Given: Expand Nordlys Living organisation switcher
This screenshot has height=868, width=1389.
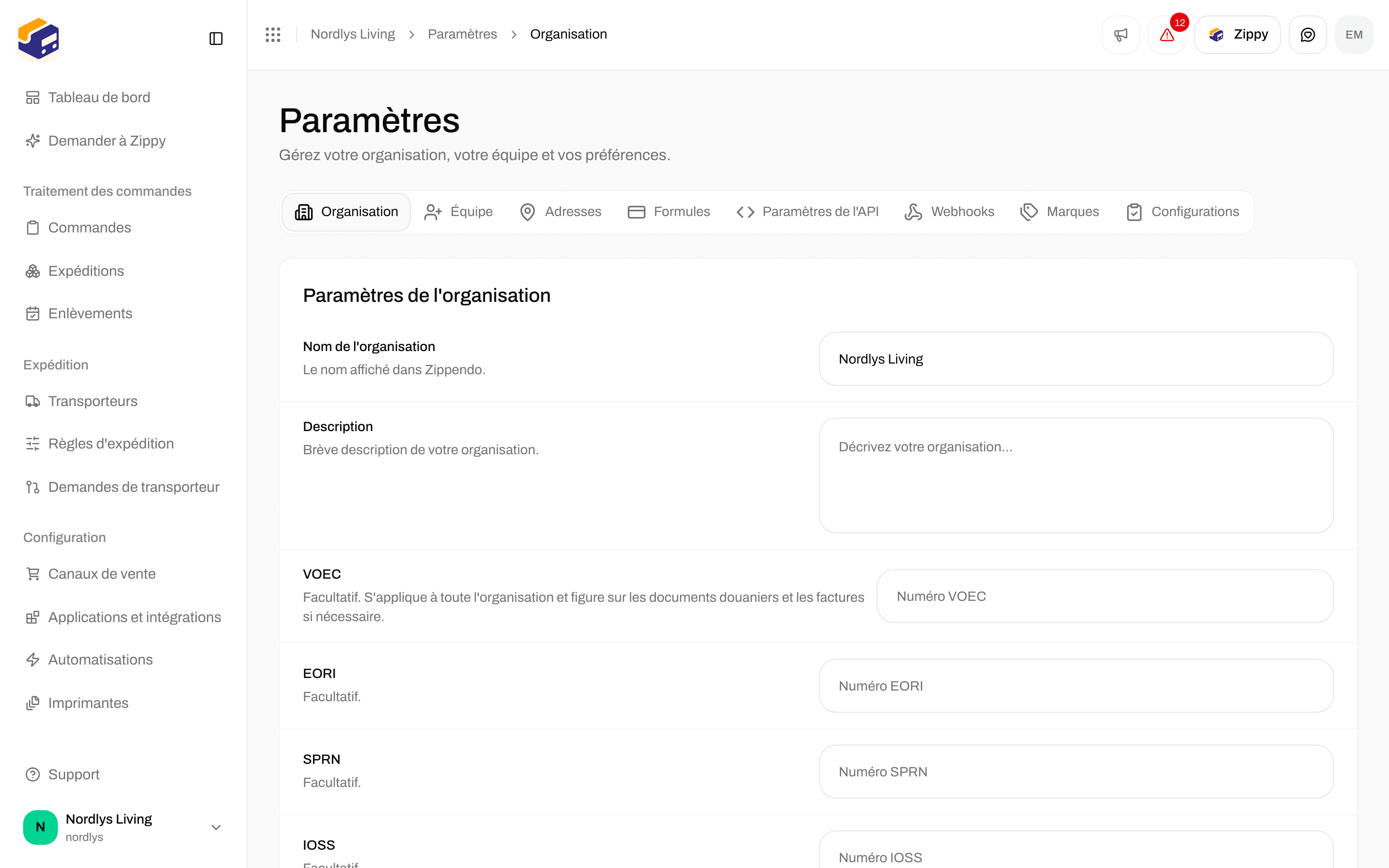Looking at the screenshot, I should tap(123, 827).
